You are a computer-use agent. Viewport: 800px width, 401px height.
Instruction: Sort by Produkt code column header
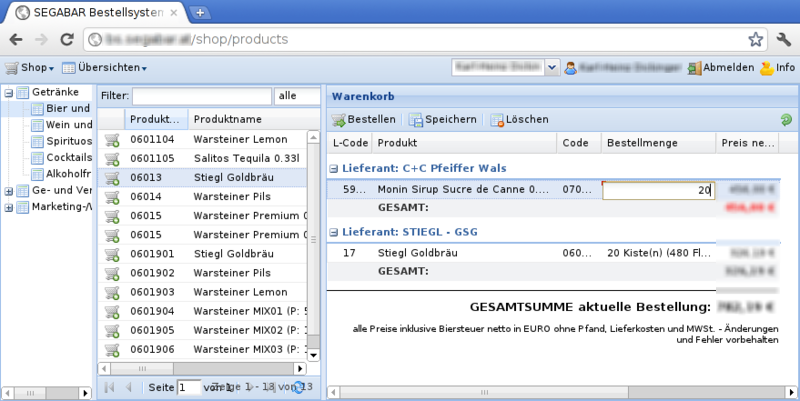(x=156, y=119)
